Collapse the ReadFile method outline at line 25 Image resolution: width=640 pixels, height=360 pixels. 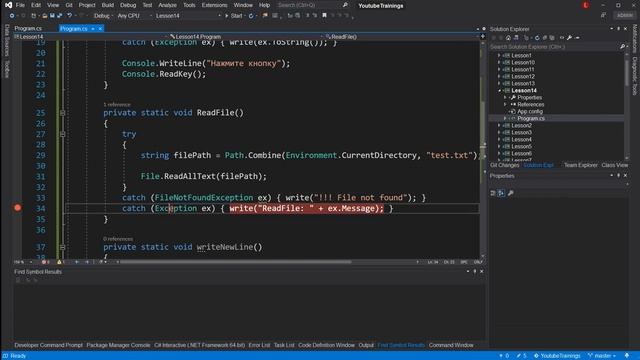coord(62,113)
